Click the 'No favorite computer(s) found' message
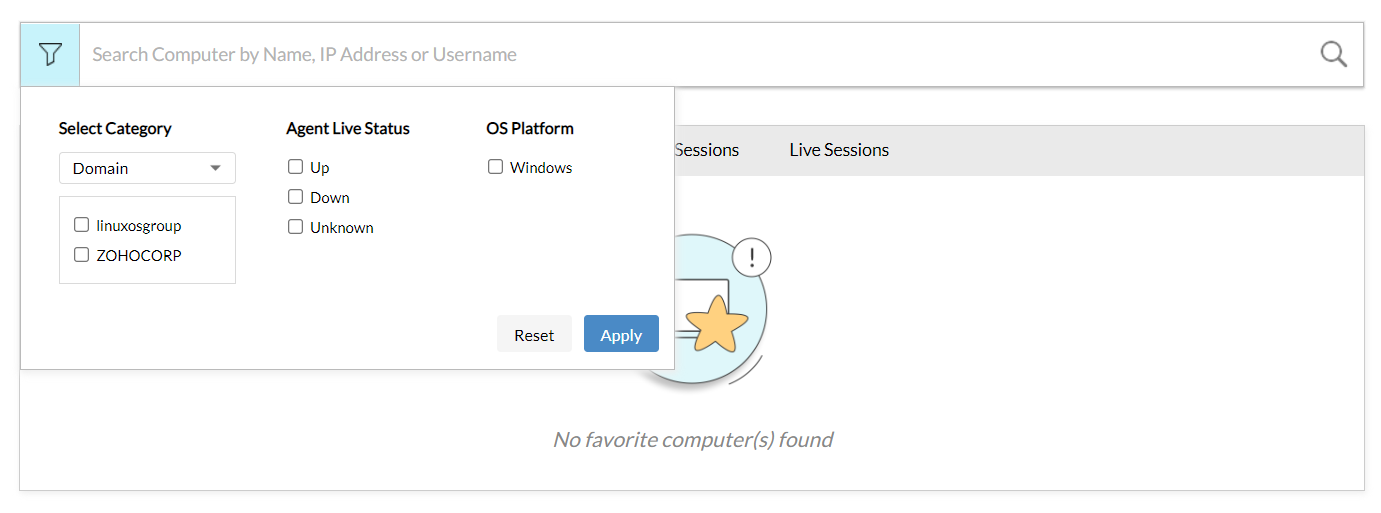The height and width of the screenshot is (513, 1381). click(x=692, y=439)
